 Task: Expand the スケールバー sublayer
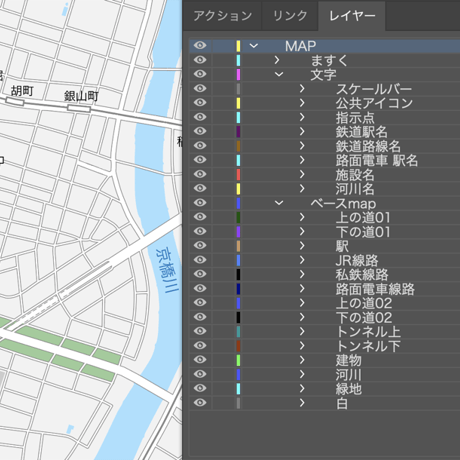[x=302, y=89]
